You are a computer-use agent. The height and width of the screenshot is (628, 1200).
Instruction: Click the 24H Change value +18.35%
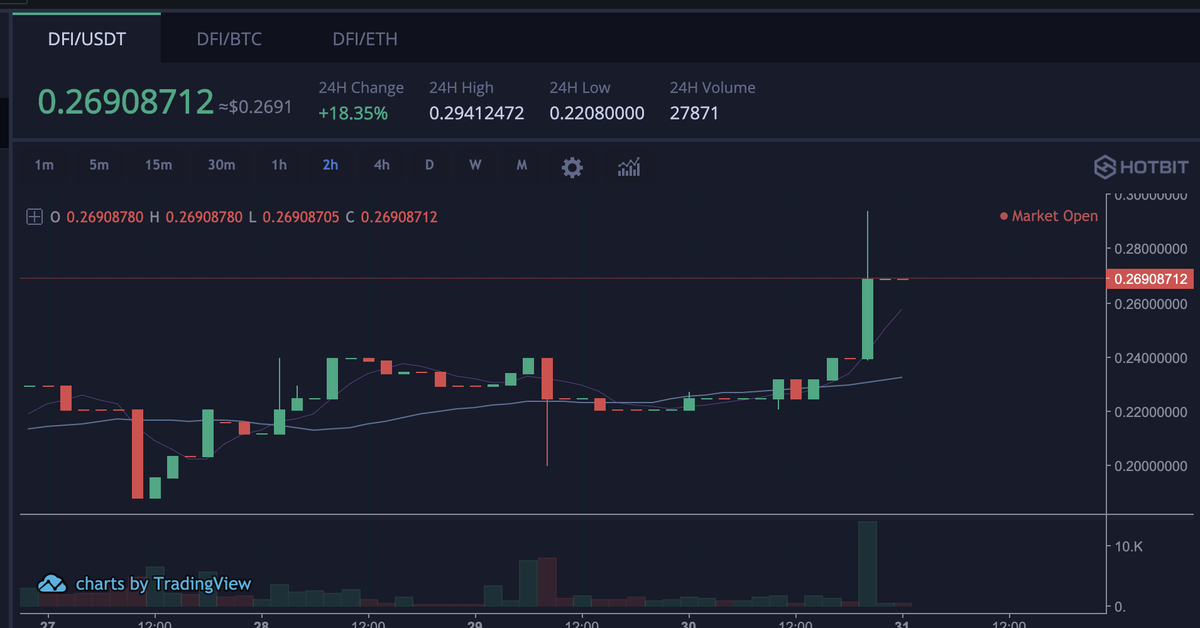(x=353, y=113)
